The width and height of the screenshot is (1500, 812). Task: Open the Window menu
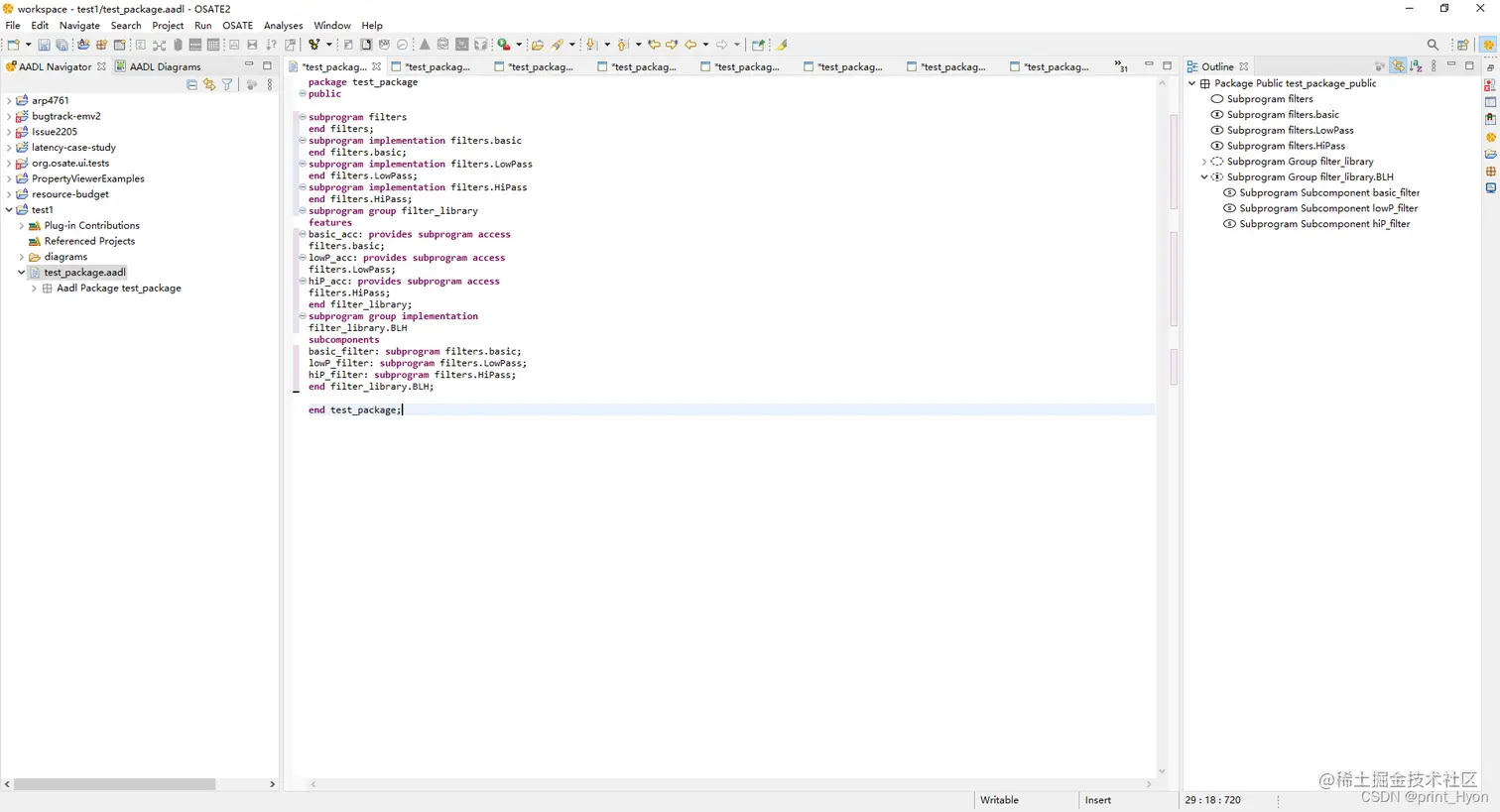[x=332, y=26]
